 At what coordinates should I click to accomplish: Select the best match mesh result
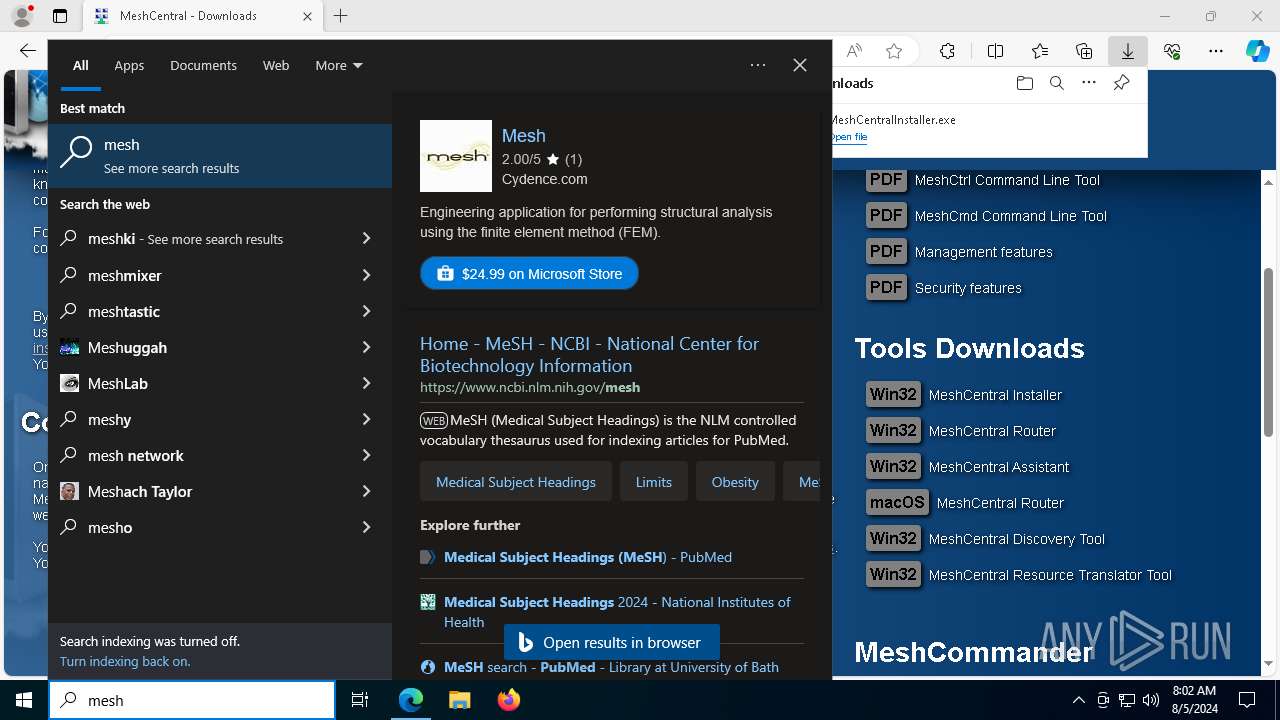[220, 156]
